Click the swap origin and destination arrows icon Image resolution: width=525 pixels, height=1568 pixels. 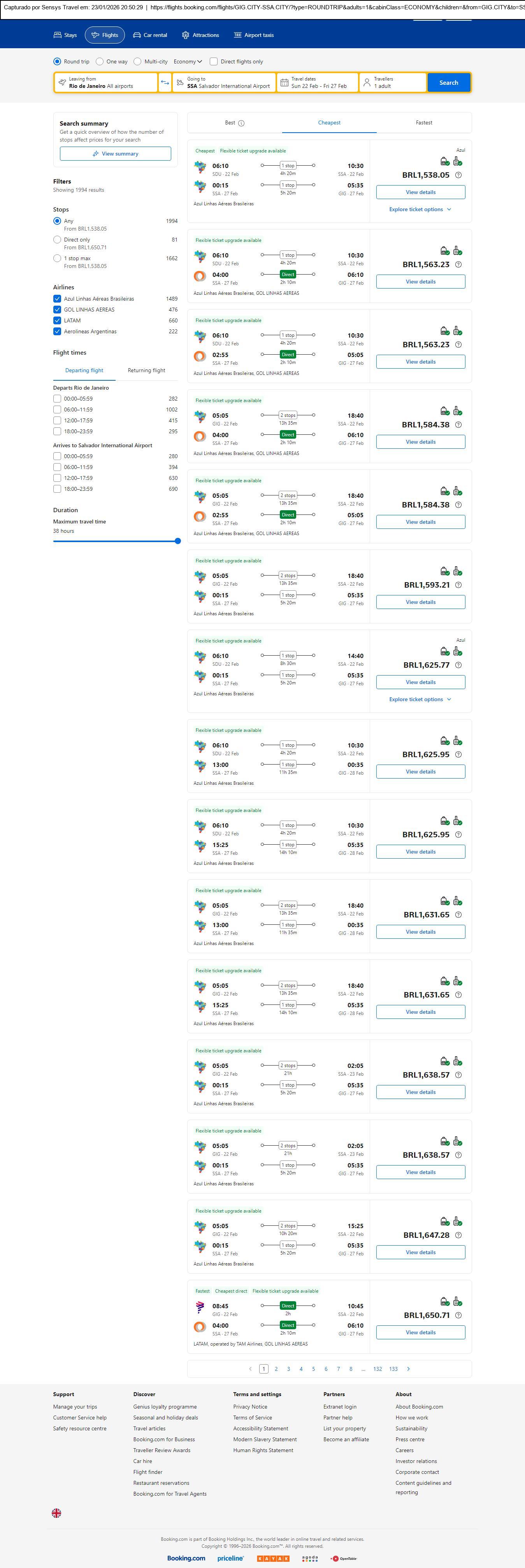[165, 83]
